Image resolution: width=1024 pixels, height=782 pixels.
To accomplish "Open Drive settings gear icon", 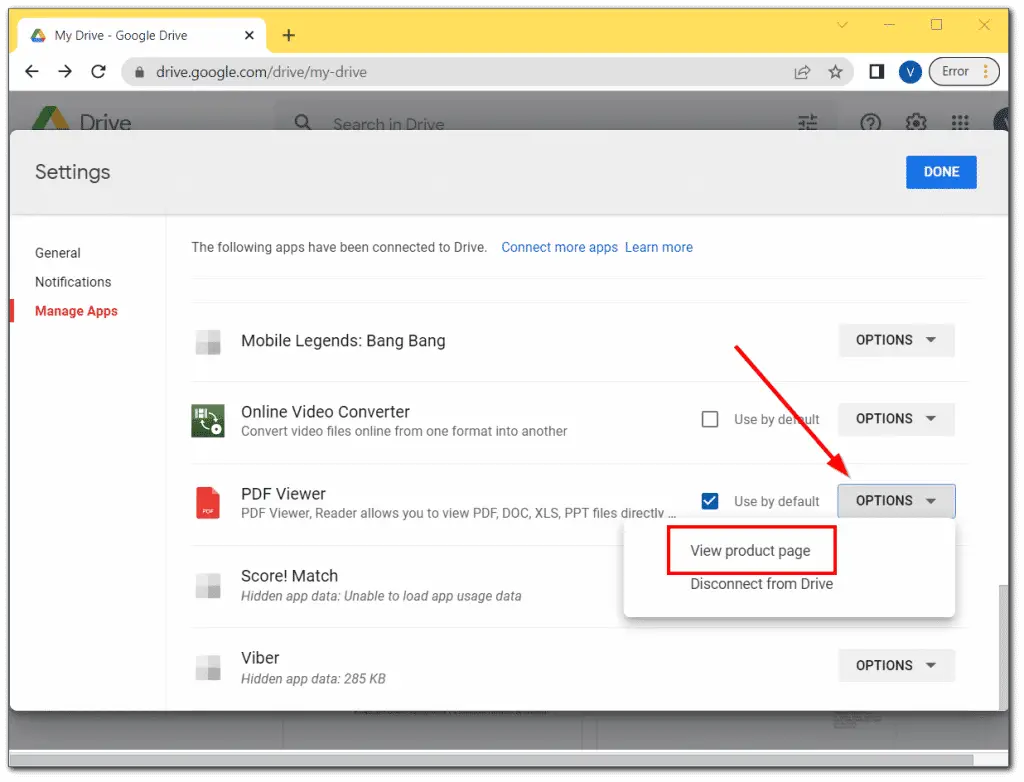I will [x=915, y=123].
